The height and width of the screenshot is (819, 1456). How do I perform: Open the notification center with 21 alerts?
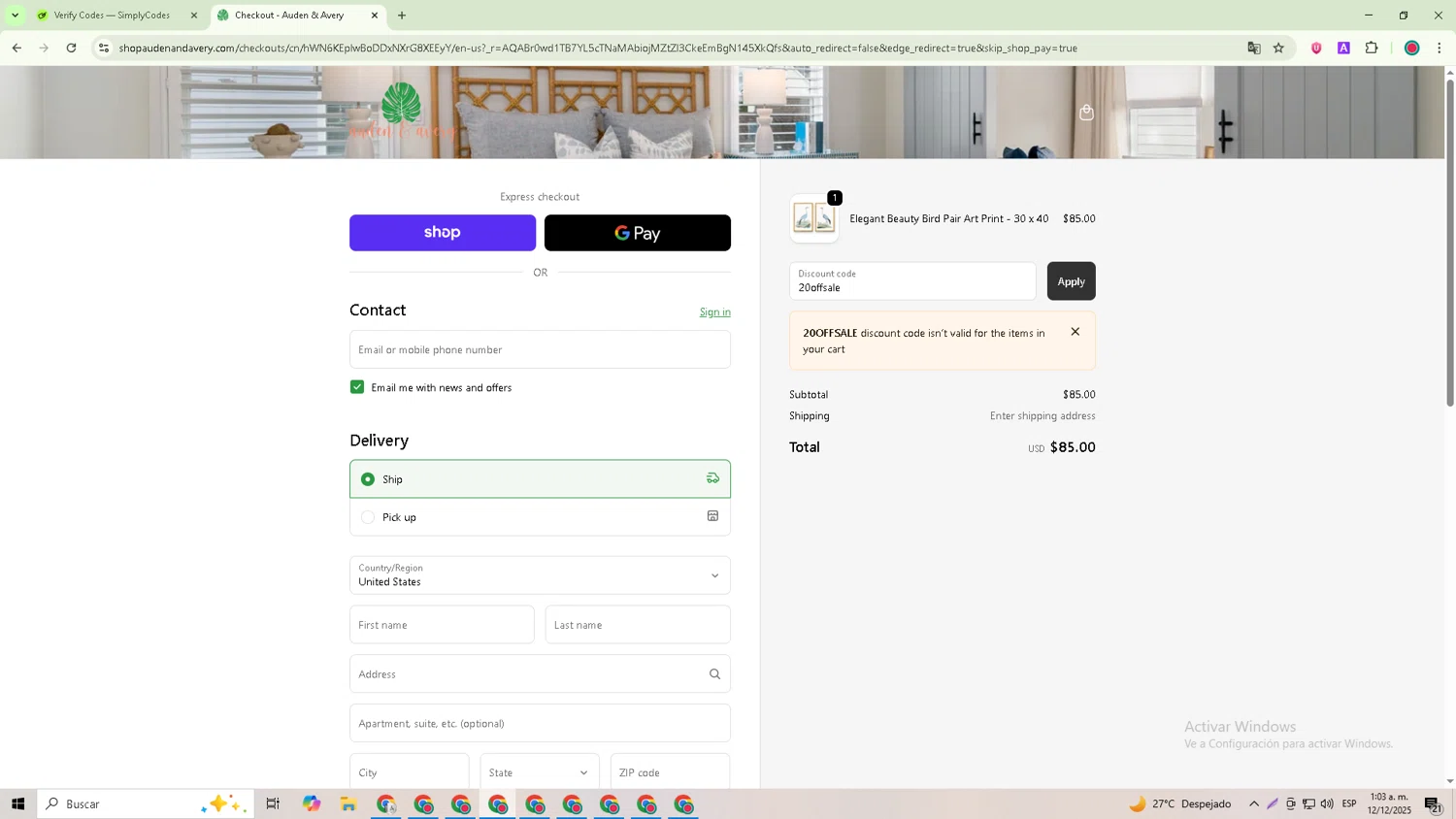[1433, 803]
